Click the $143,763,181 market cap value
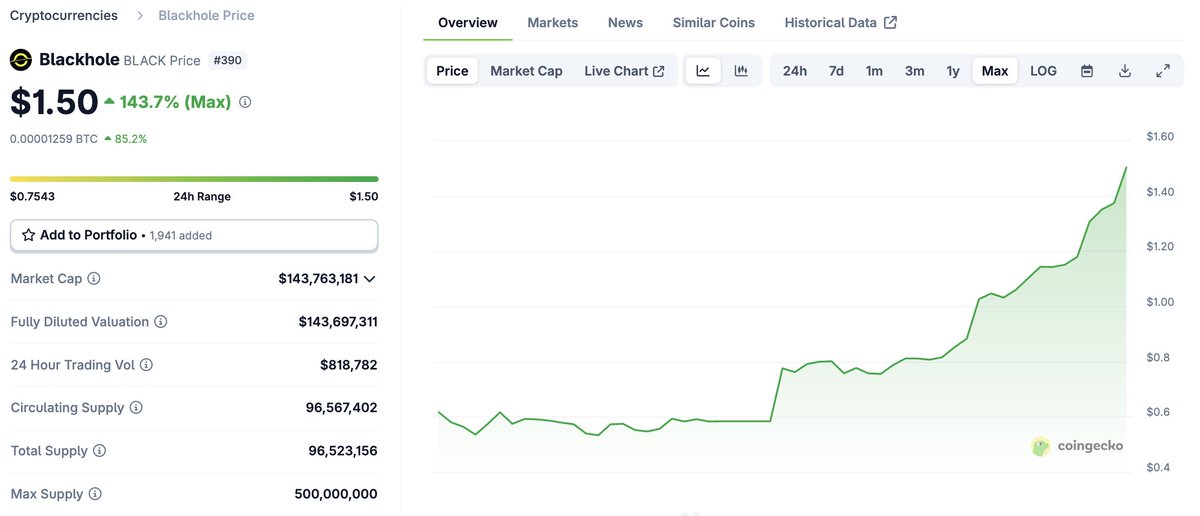Viewport: 1200px width, 516px height. tap(318, 279)
